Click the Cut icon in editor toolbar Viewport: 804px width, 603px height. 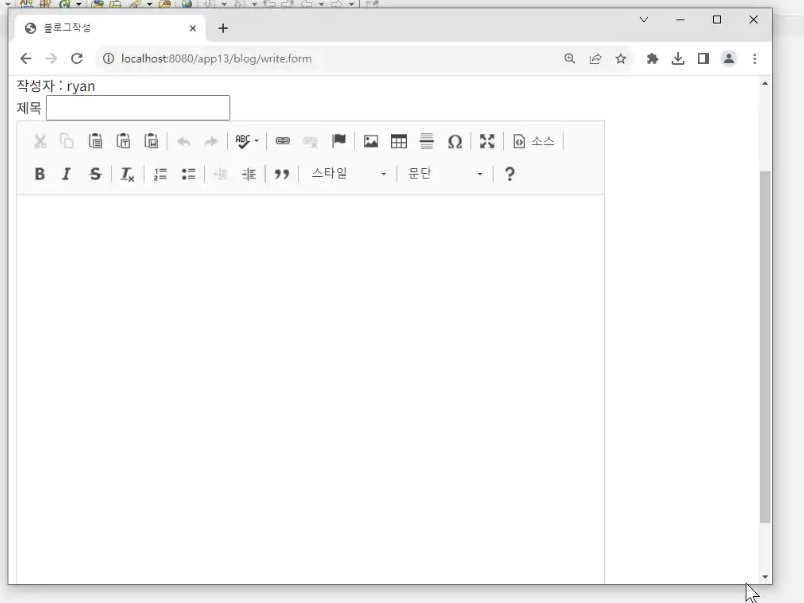tap(40, 141)
